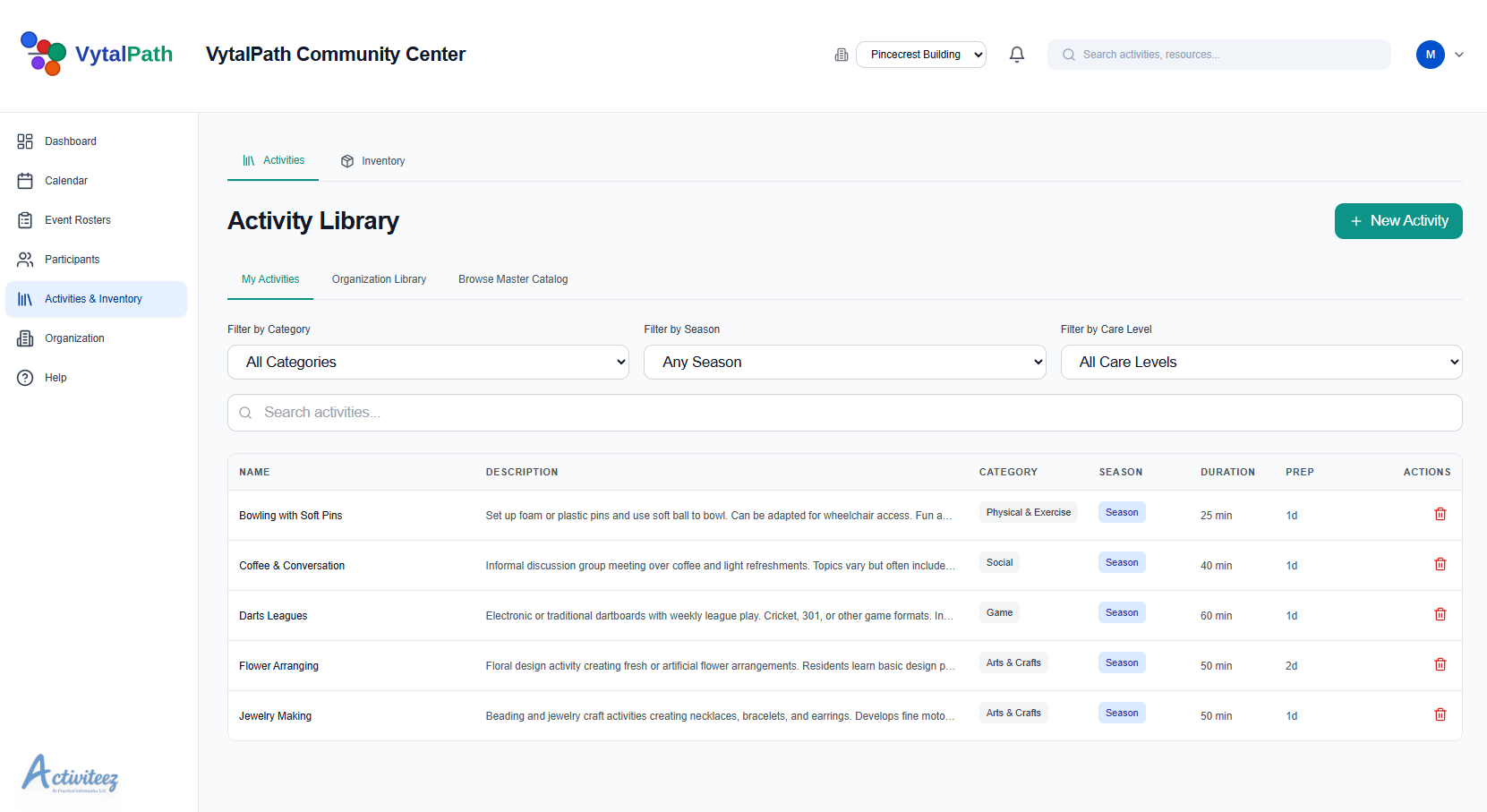This screenshot has height=812, width=1487.
Task: Open the Organization page via sidebar icon
Action: click(25, 338)
